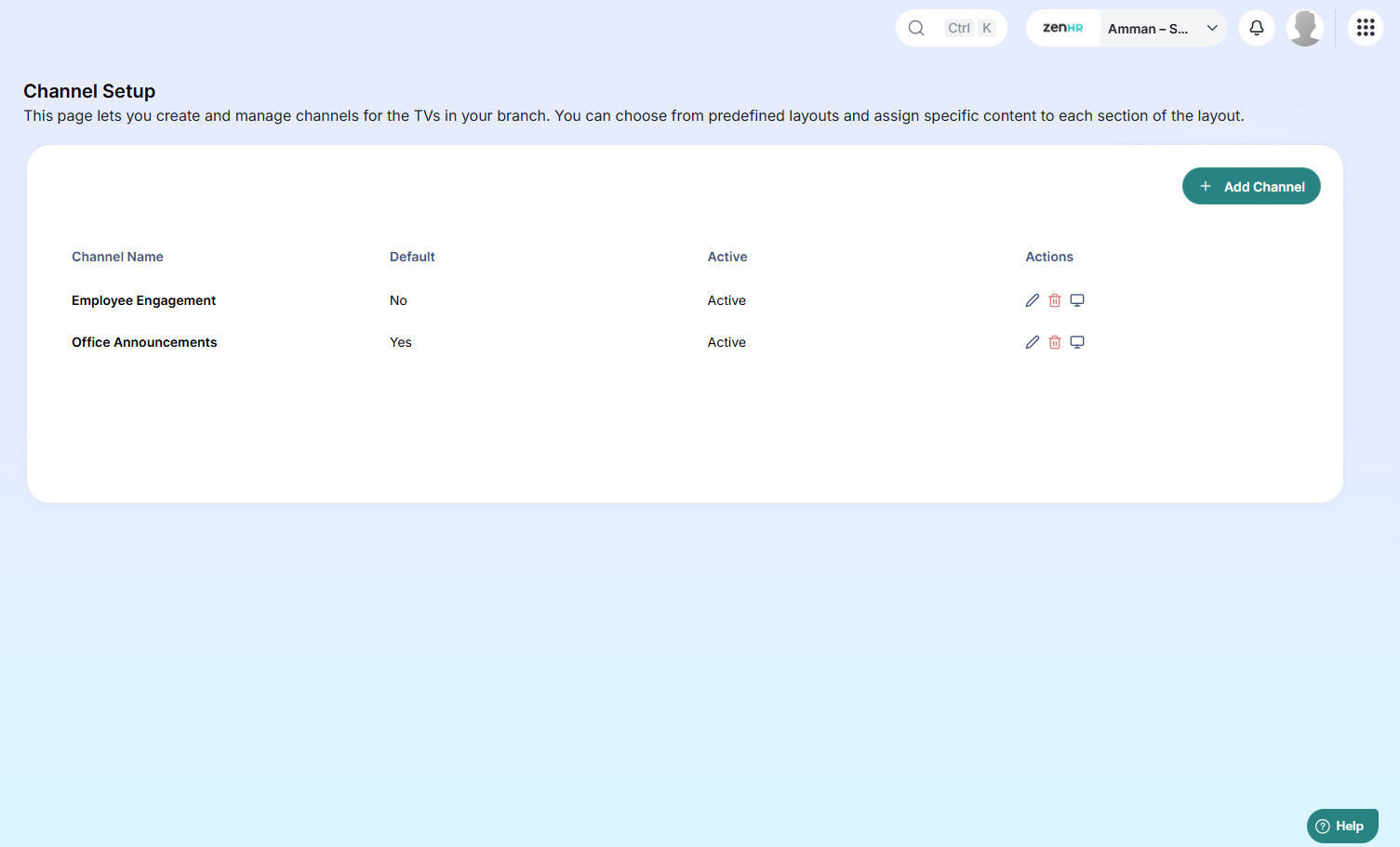Edit the Employee Engagement channel with the pencil icon
The width and height of the screenshot is (1400, 847).
coord(1033,300)
